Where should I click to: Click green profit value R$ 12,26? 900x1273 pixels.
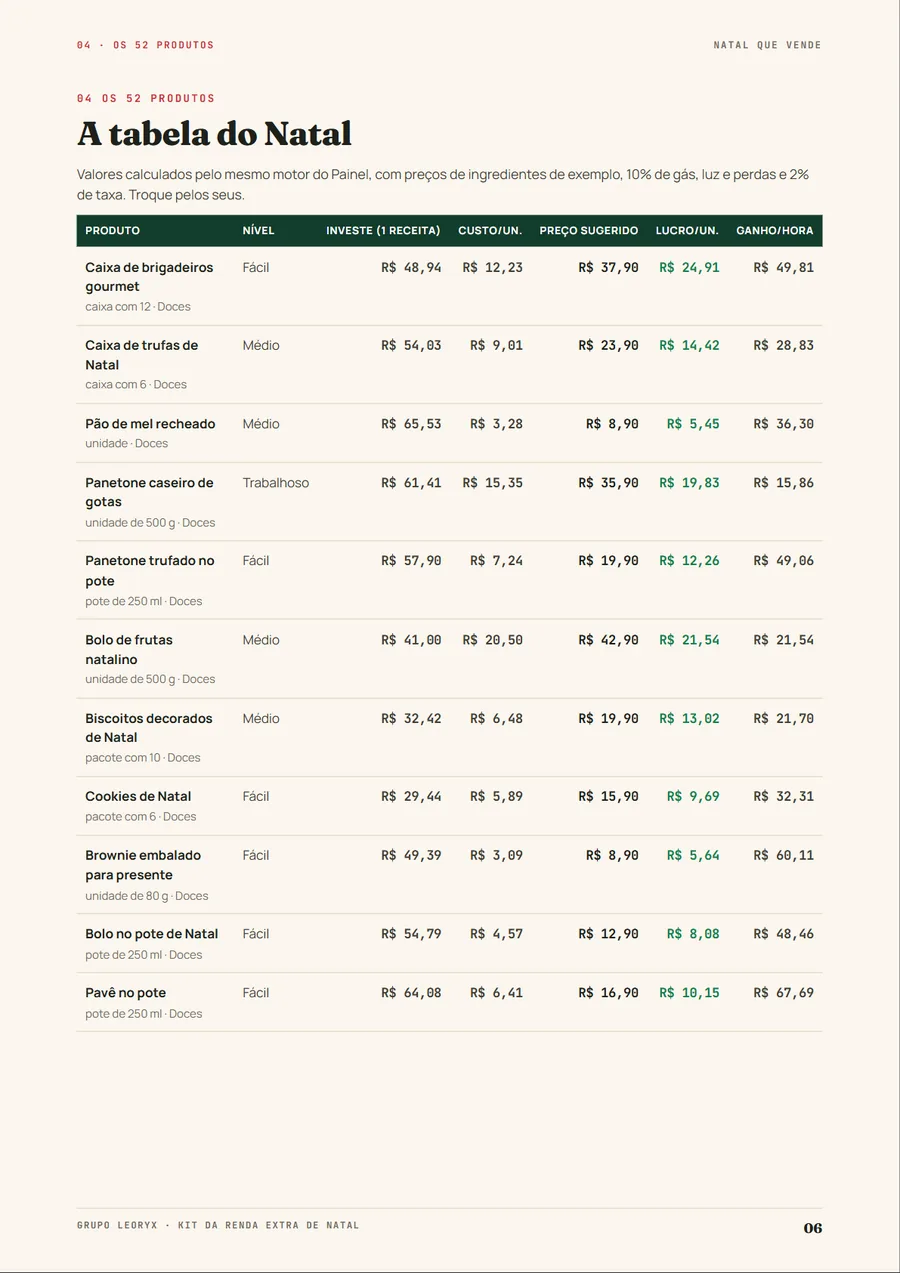[689, 561]
